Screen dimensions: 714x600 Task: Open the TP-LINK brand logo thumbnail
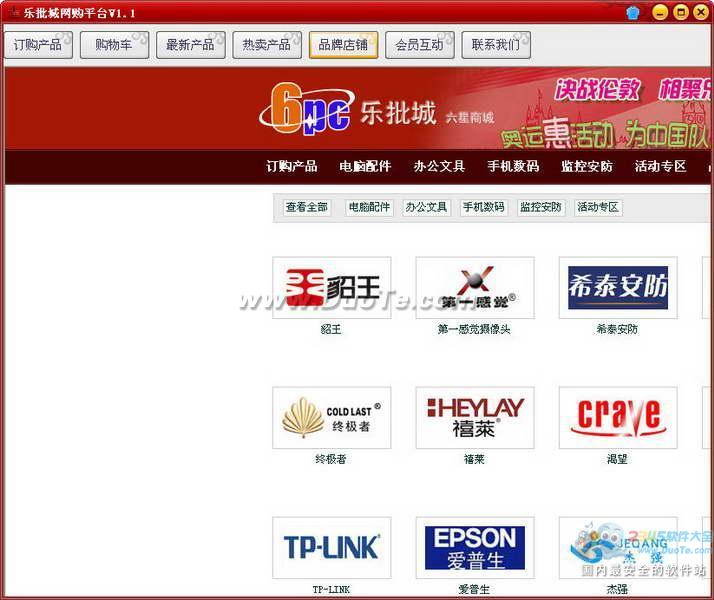tap(332, 548)
